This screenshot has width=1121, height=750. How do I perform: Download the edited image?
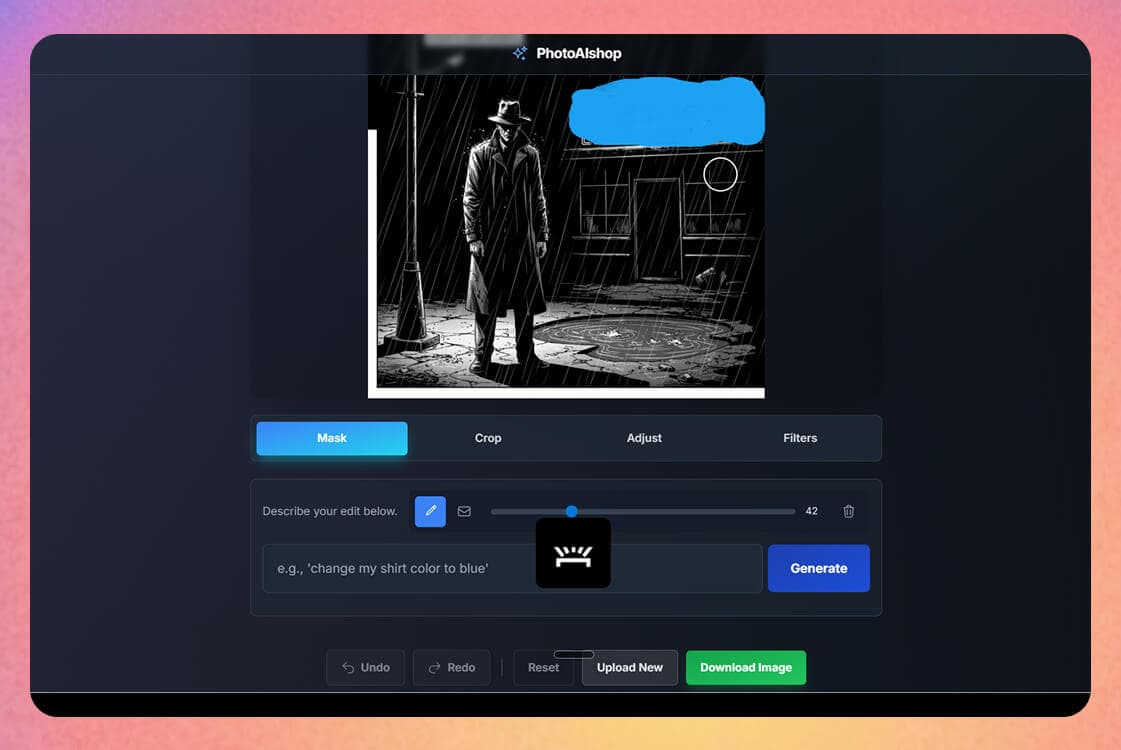pyautogui.click(x=746, y=667)
